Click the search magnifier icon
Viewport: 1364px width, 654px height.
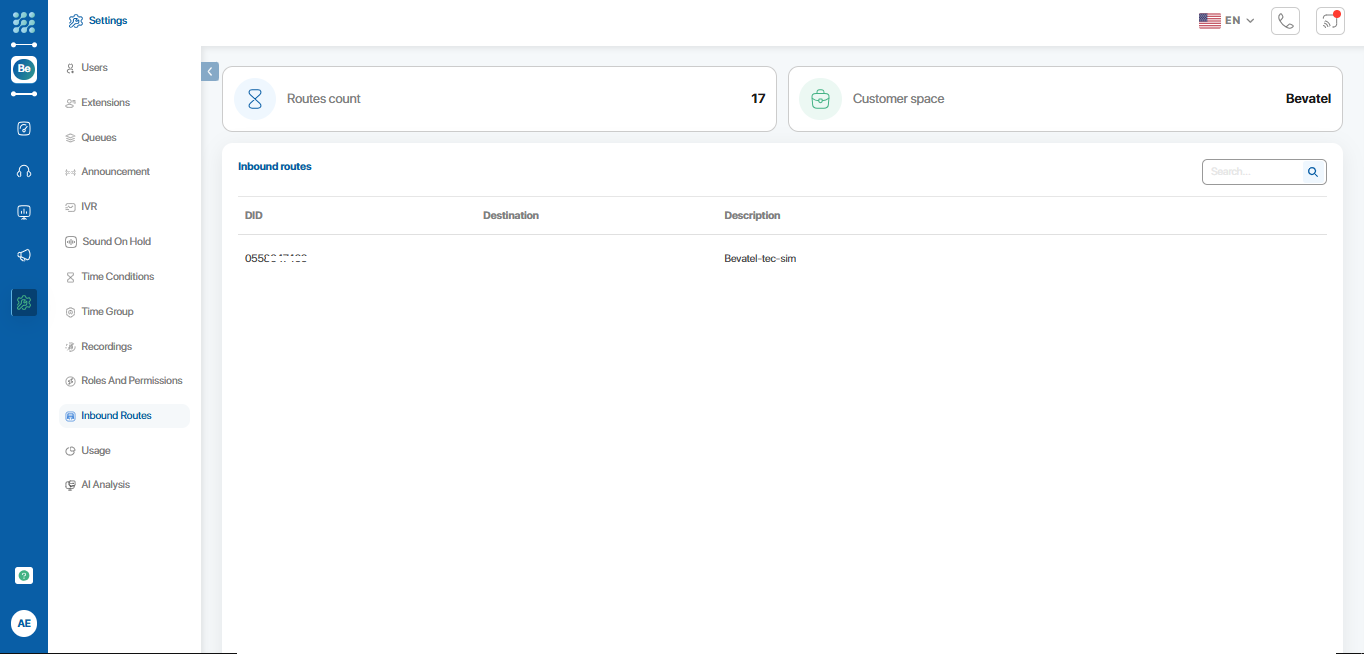pos(1313,172)
